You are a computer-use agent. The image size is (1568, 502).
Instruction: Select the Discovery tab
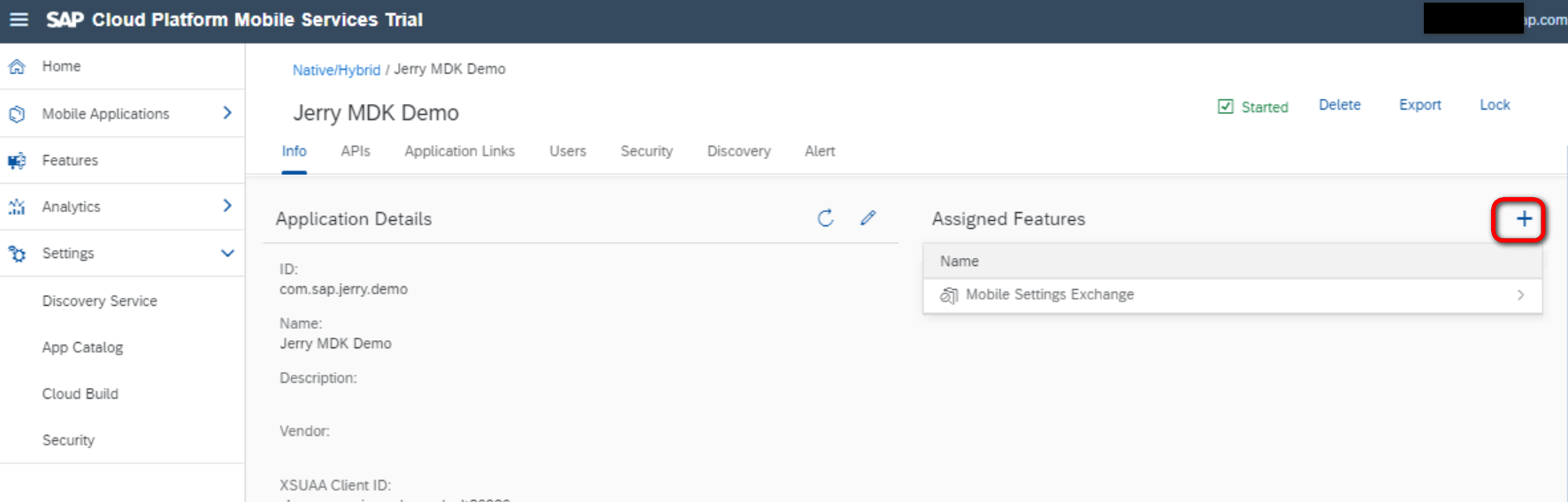coord(738,151)
